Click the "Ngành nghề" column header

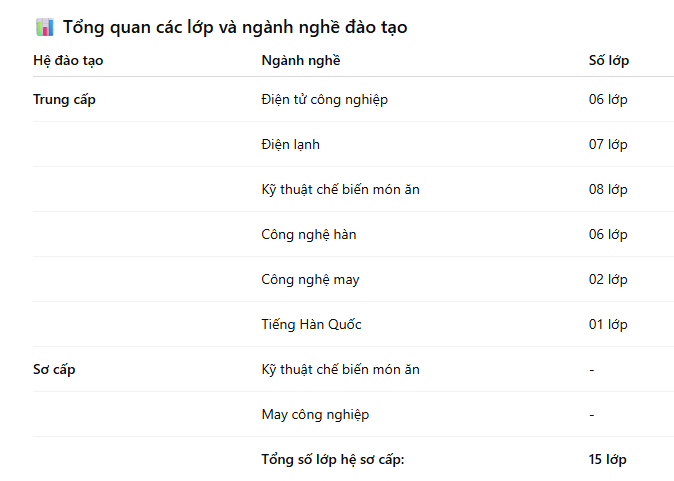(x=300, y=61)
